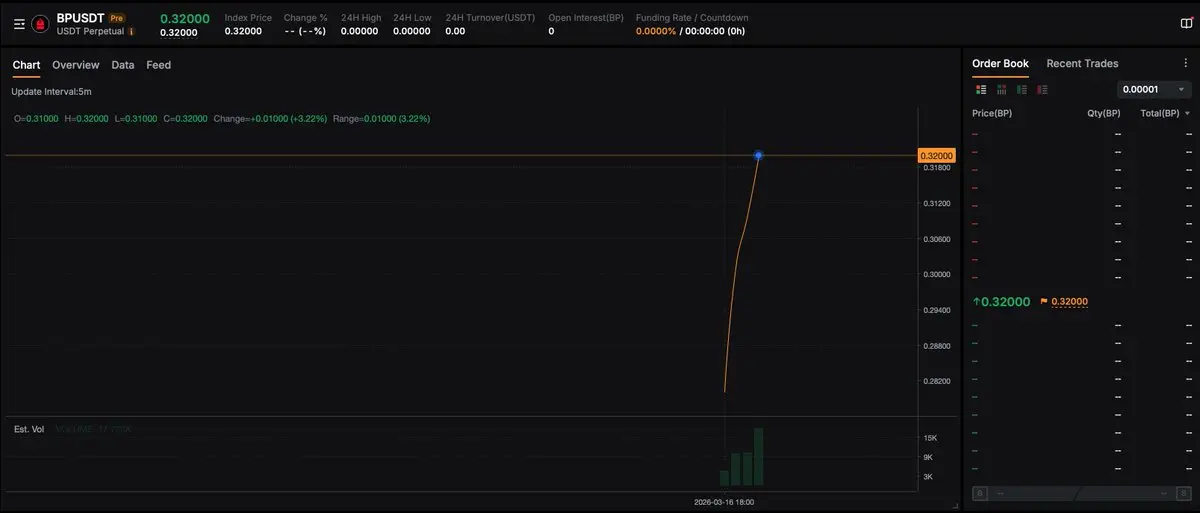
Task: Click the Est. Vol label
Action: (29, 429)
